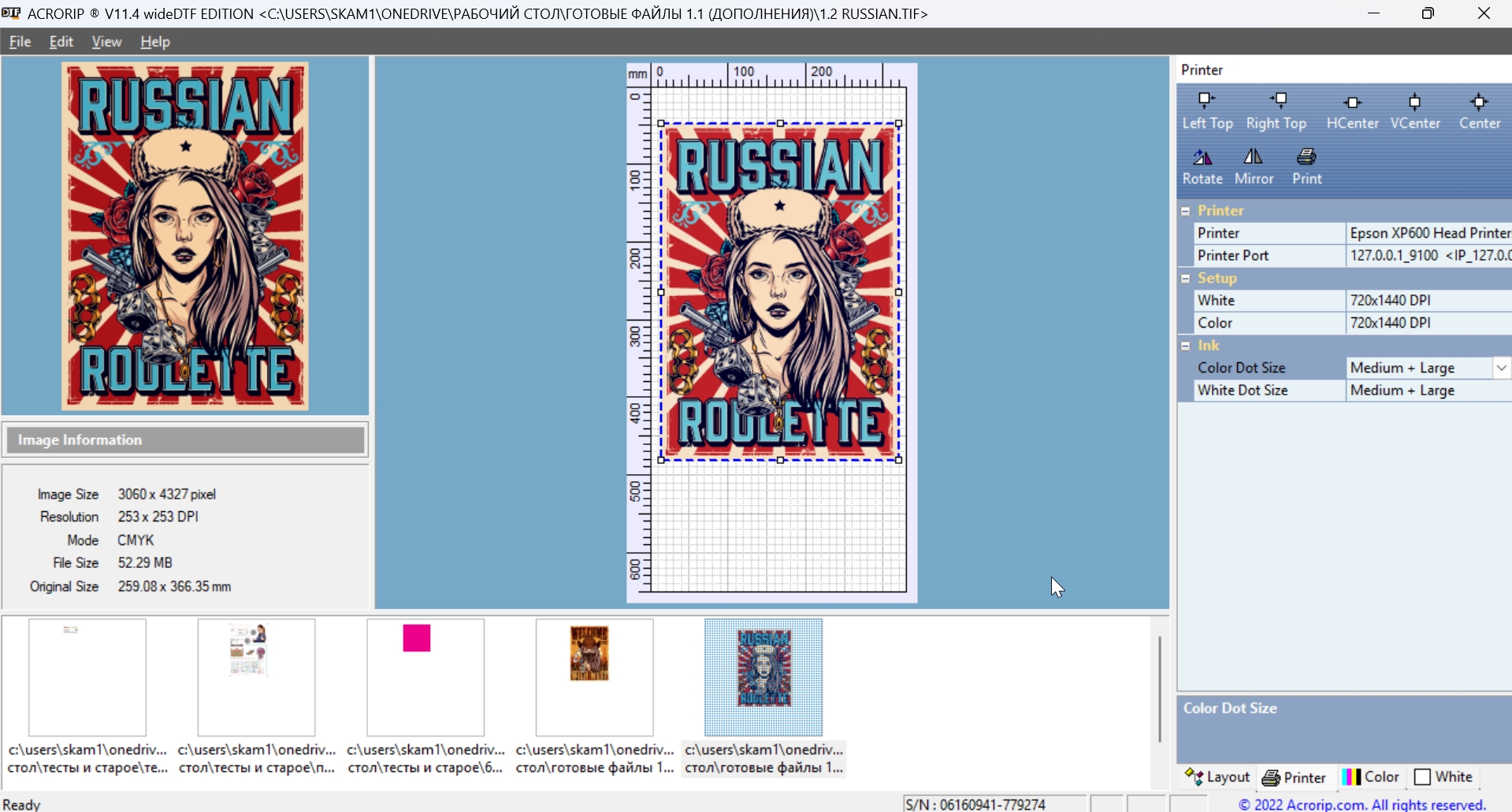Collapse the Ink property group
The height and width of the screenshot is (812, 1512).
[x=1186, y=346]
